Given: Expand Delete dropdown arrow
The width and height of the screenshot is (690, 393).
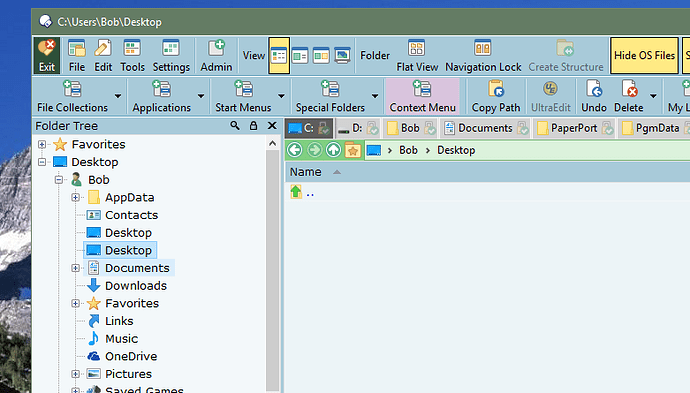Looking at the screenshot, I should tap(653, 96).
